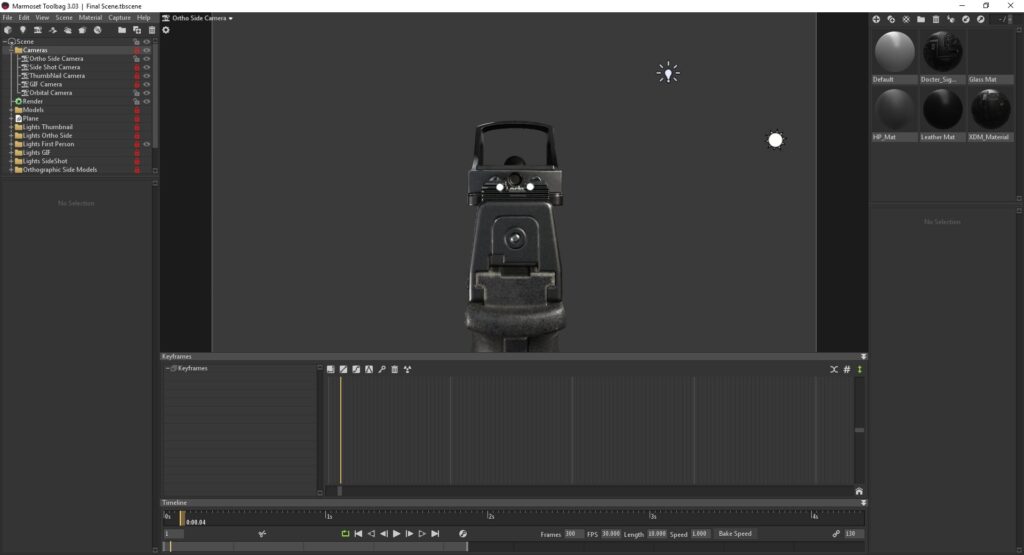The width and height of the screenshot is (1024, 555).
Task: Open the View menu
Action: pos(42,18)
